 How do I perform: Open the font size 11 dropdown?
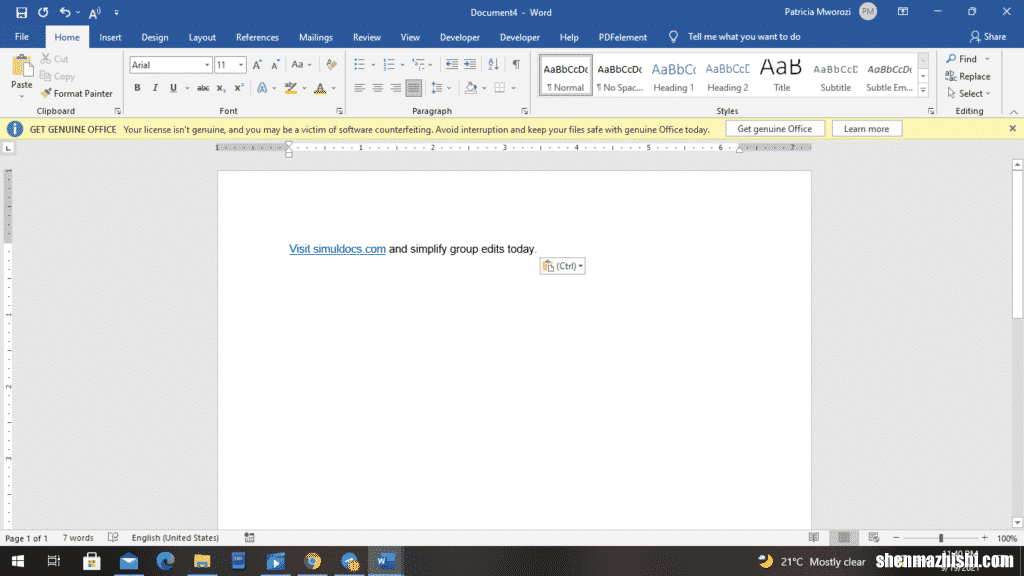click(x=241, y=65)
